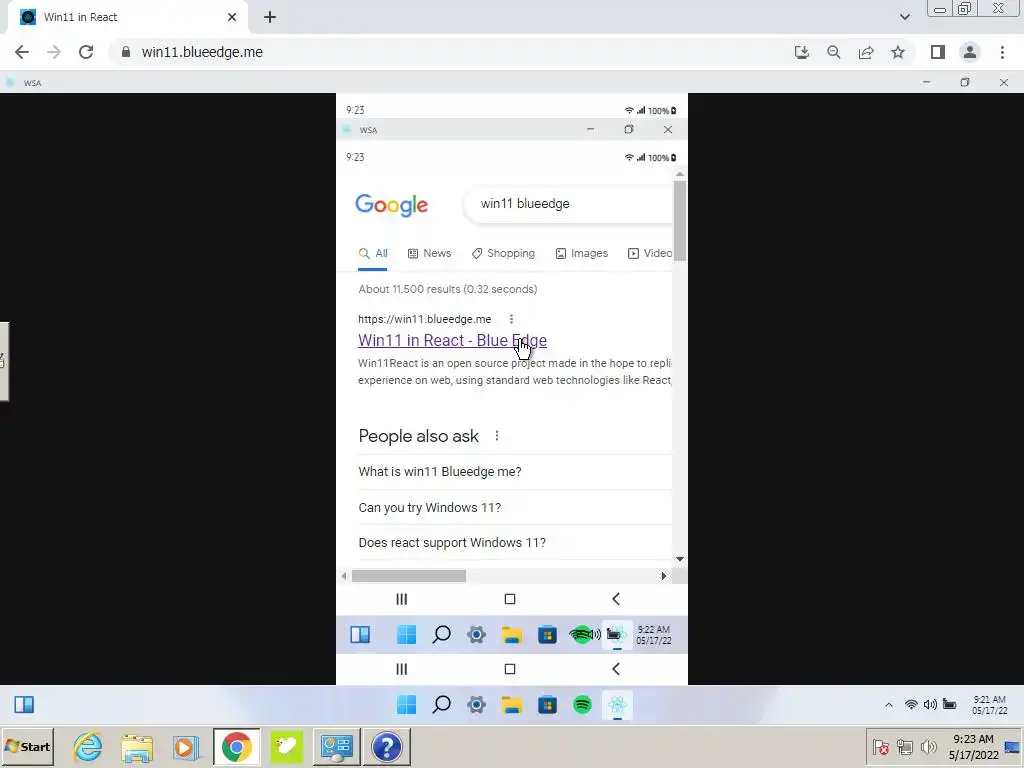
Task: Open options dots beside https://win11.blueedge.me
Action: pyautogui.click(x=511, y=319)
